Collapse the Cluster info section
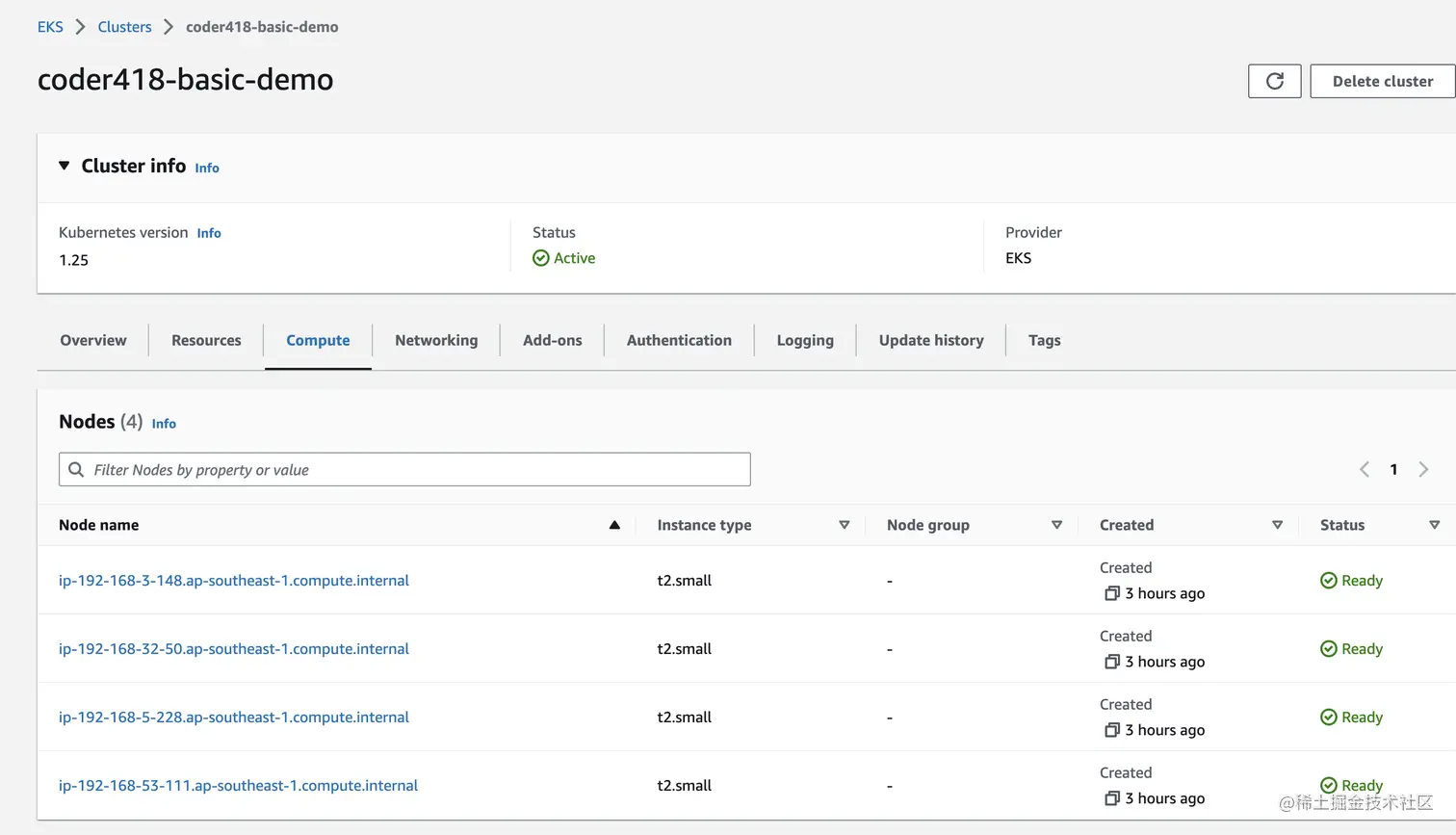Screen dimensions: 1456x835 coord(65,166)
